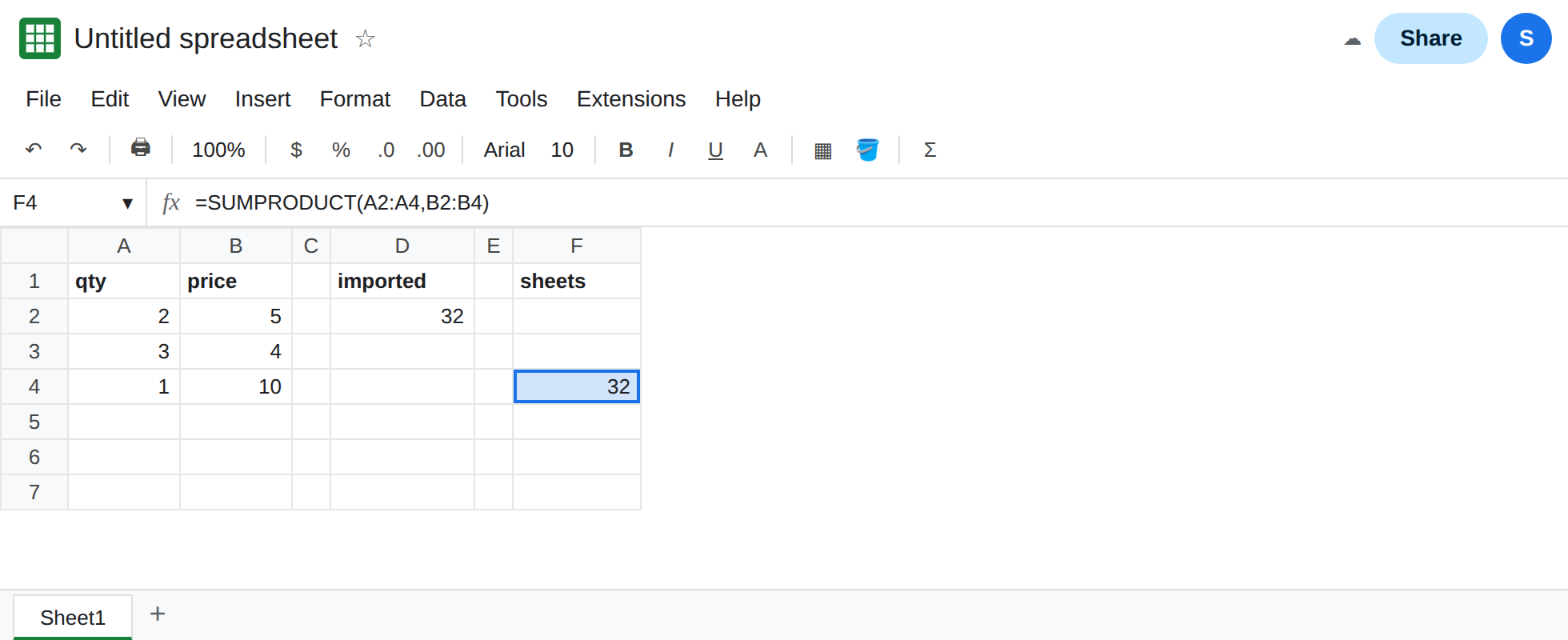Image resolution: width=1568 pixels, height=640 pixels.
Task: Click the 'price' cell
Action: 236,281
